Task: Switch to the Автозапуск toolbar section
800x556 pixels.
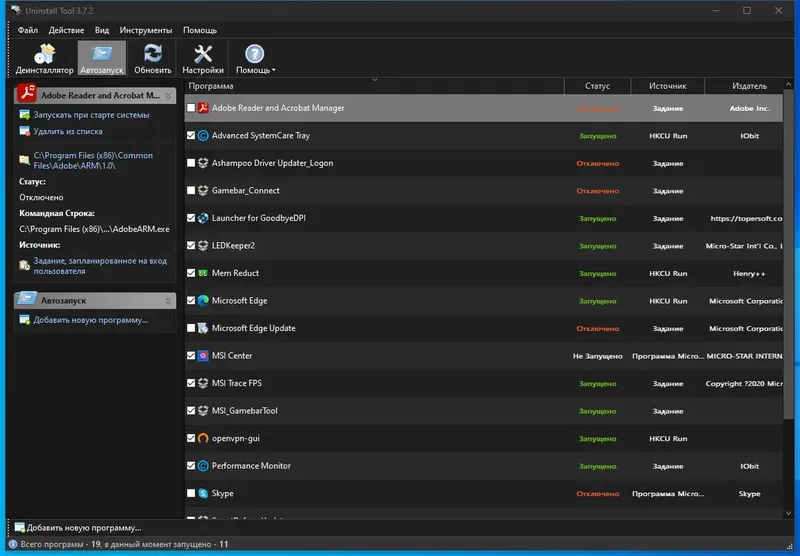Action: [102, 59]
